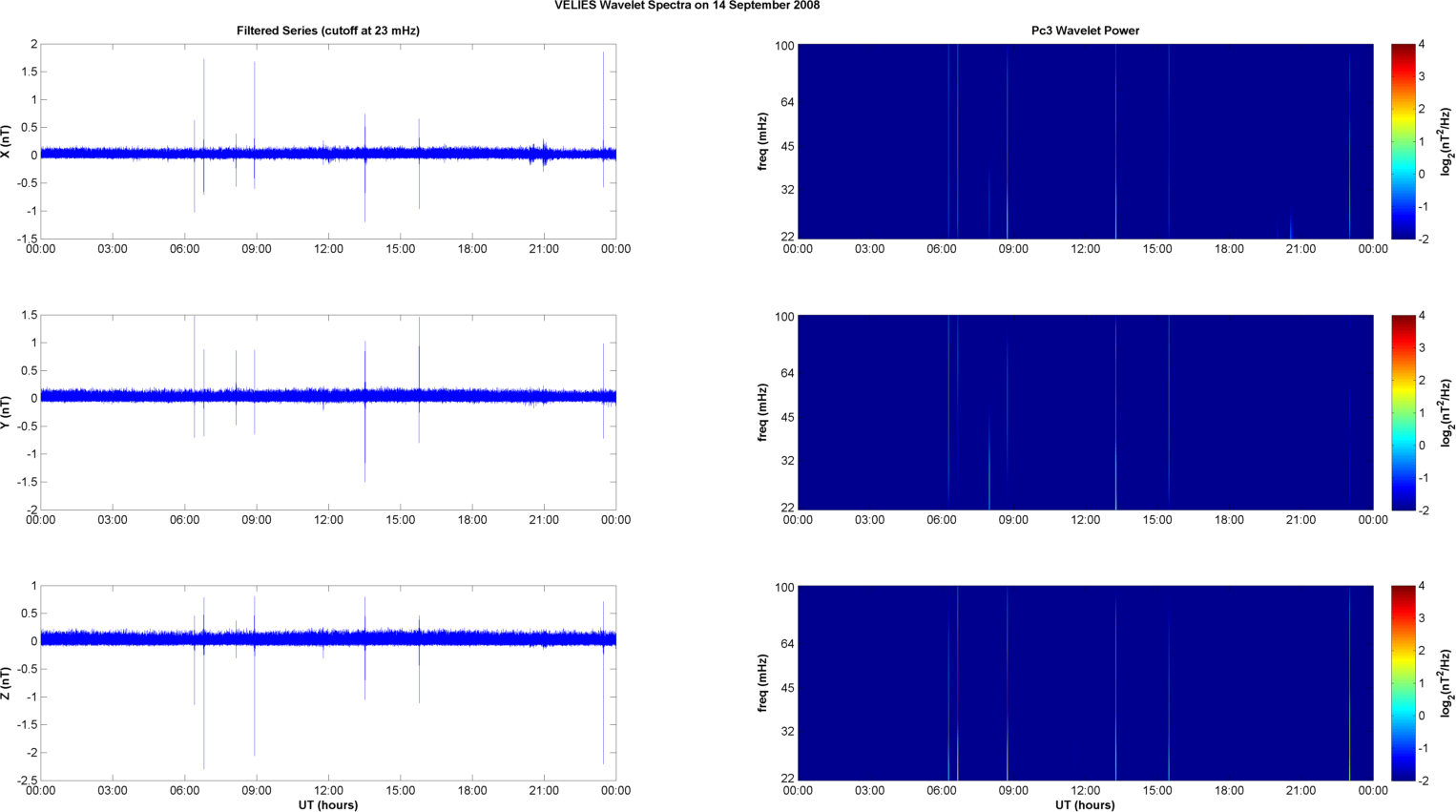Screen dimensions: 1456x812
Task: Click the X component wavelet power spectrogram
Action: click(x=1085, y=141)
